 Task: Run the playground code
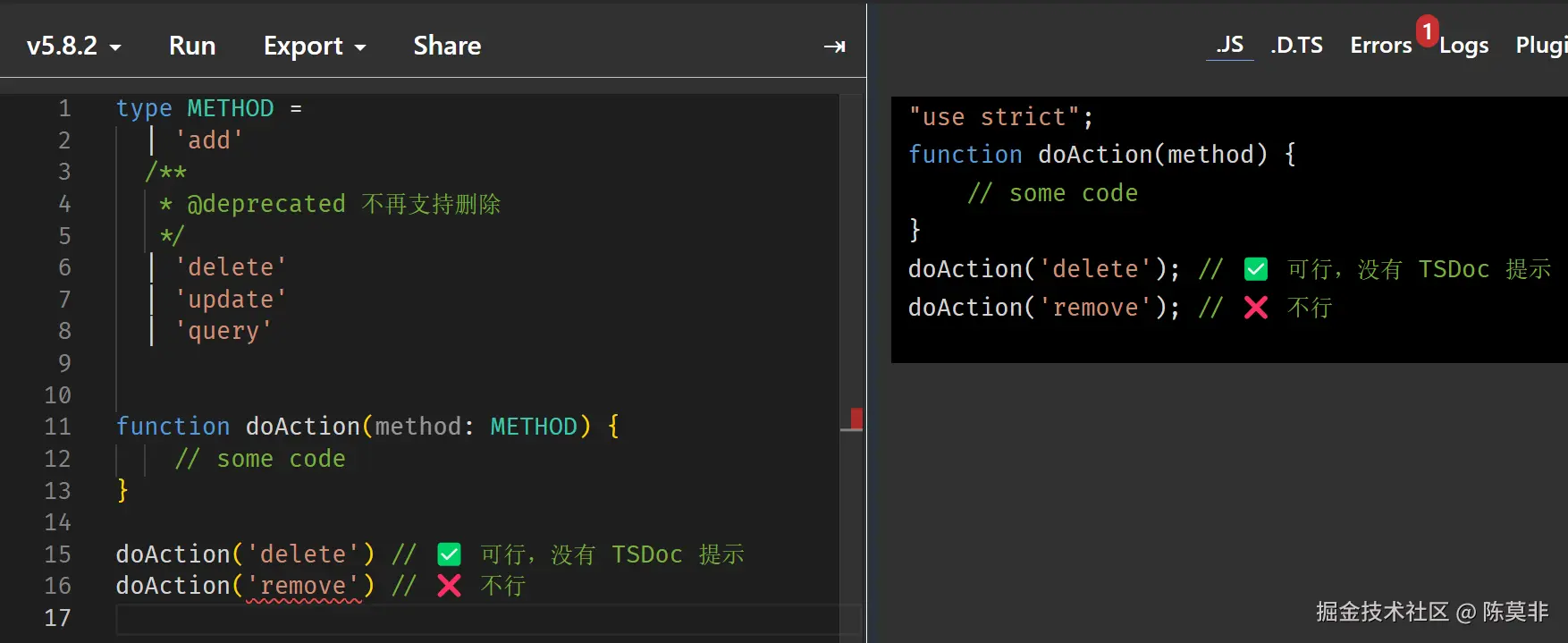192,46
